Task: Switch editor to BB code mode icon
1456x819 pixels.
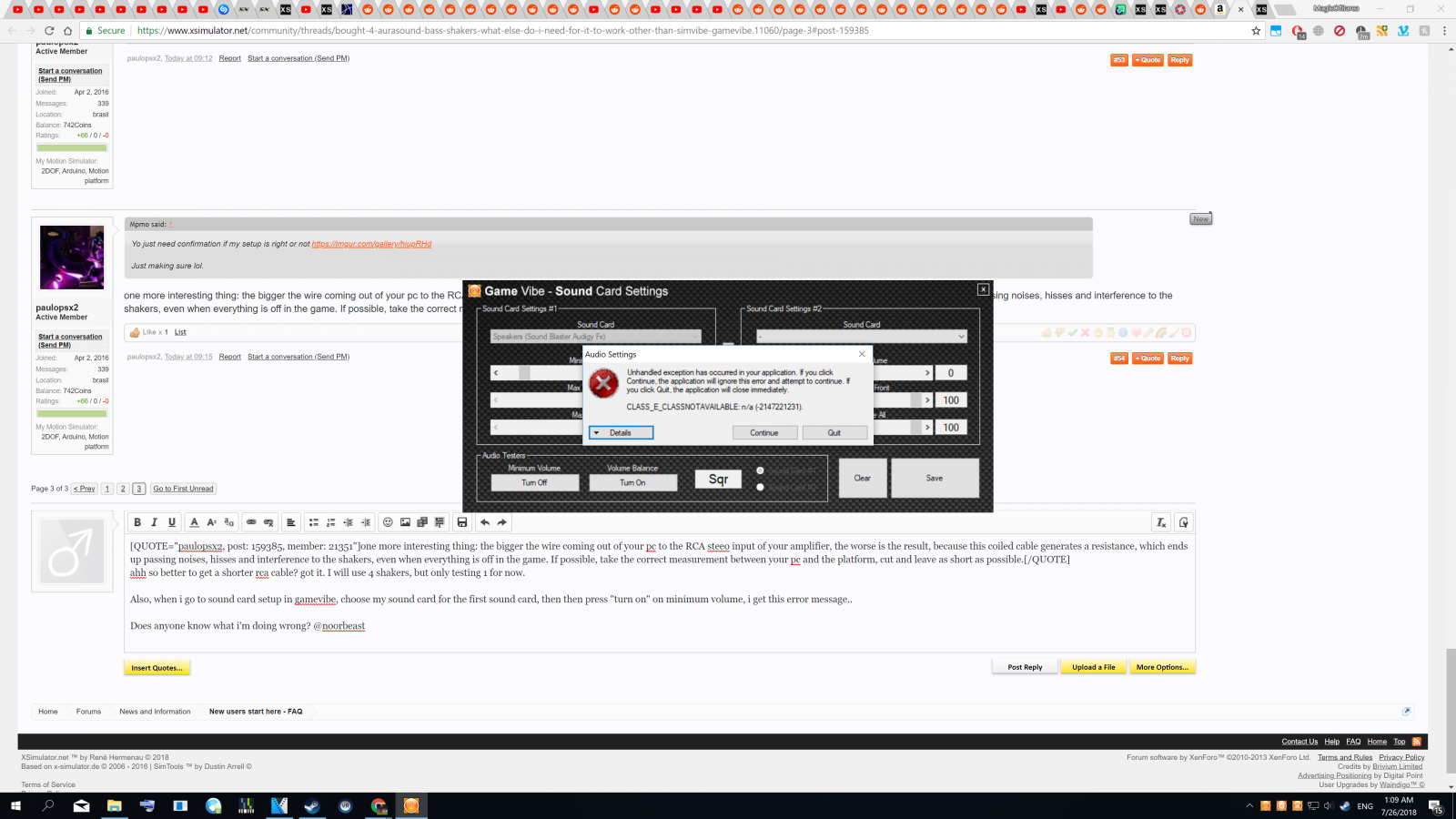Action: click(1184, 522)
